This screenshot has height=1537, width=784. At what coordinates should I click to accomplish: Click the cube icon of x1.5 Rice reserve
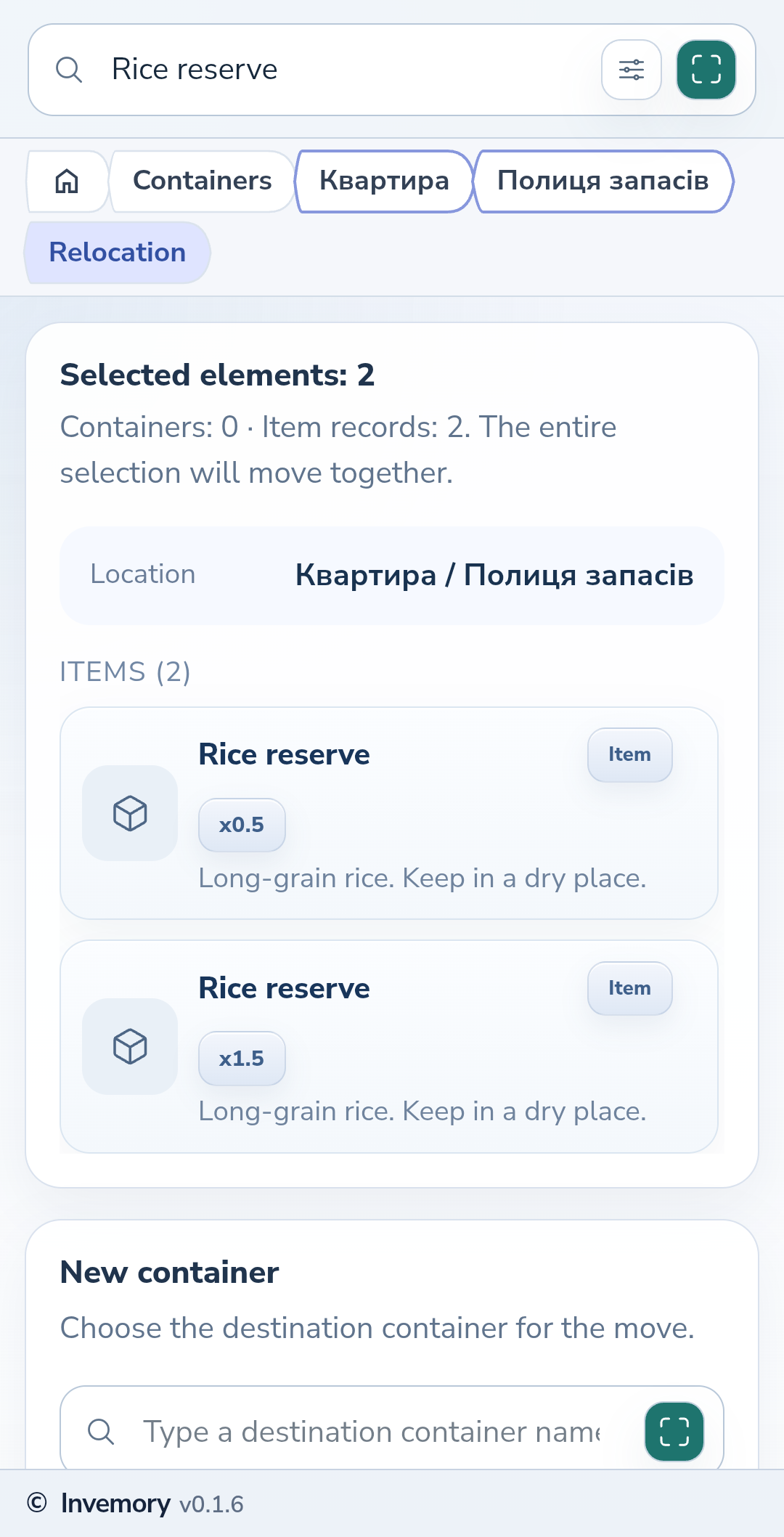point(130,1046)
